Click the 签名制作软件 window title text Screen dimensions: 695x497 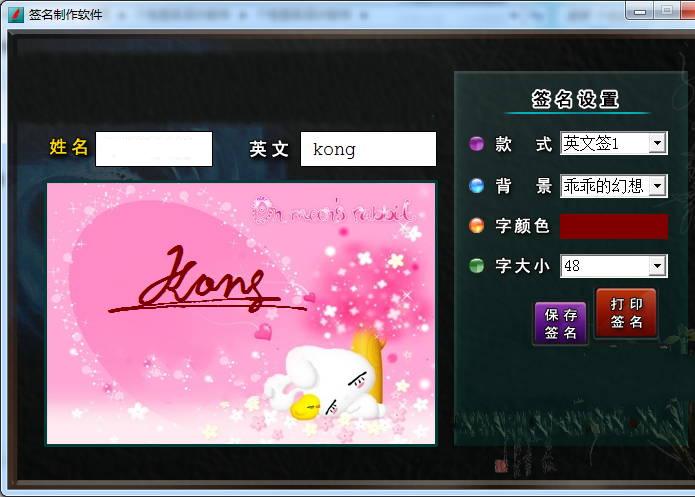[x=65, y=15]
